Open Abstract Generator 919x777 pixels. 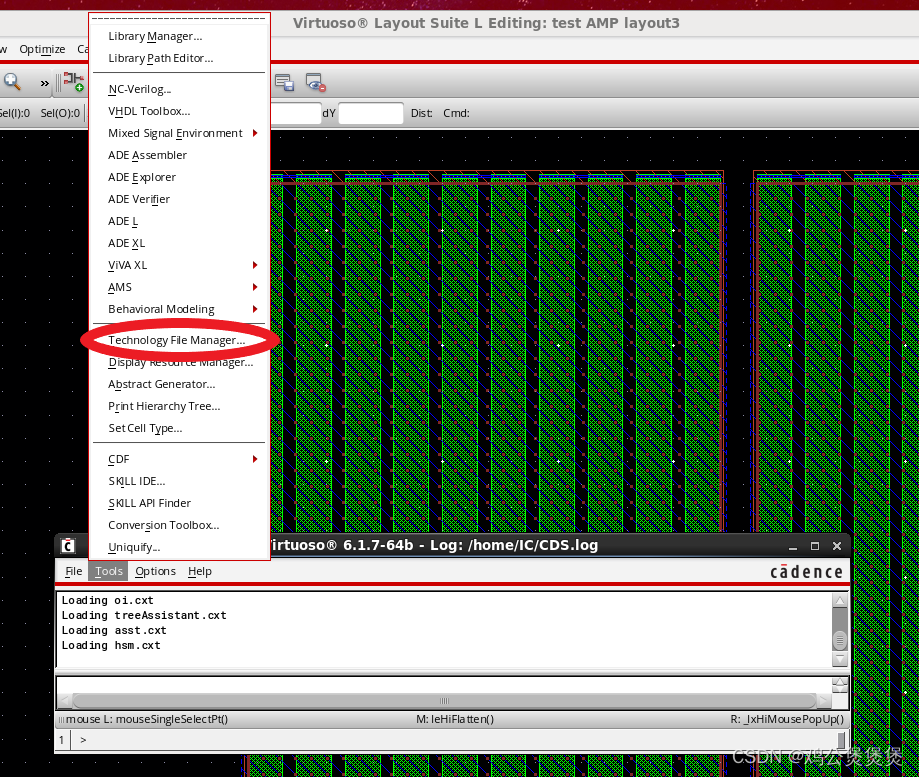point(162,384)
